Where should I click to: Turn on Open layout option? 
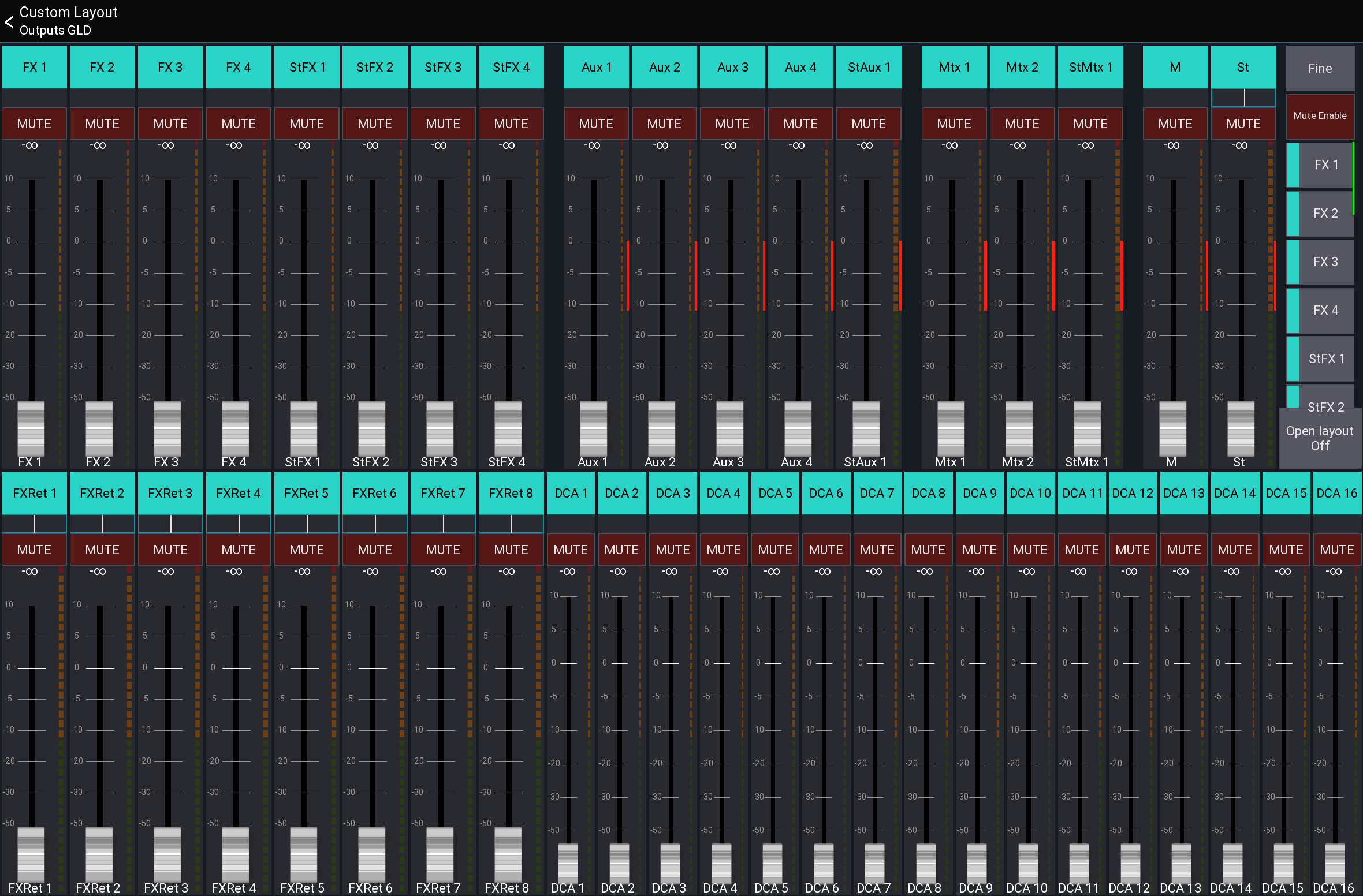tap(1320, 438)
